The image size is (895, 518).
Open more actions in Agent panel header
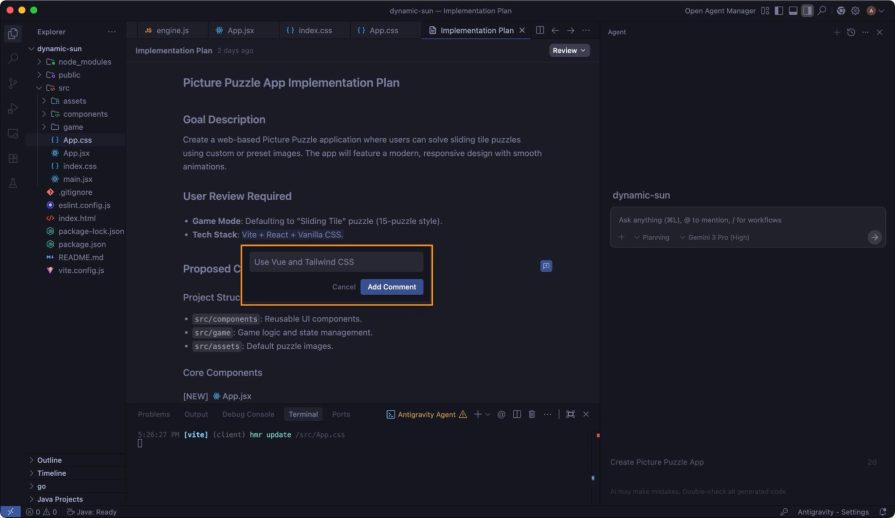pos(865,33)
